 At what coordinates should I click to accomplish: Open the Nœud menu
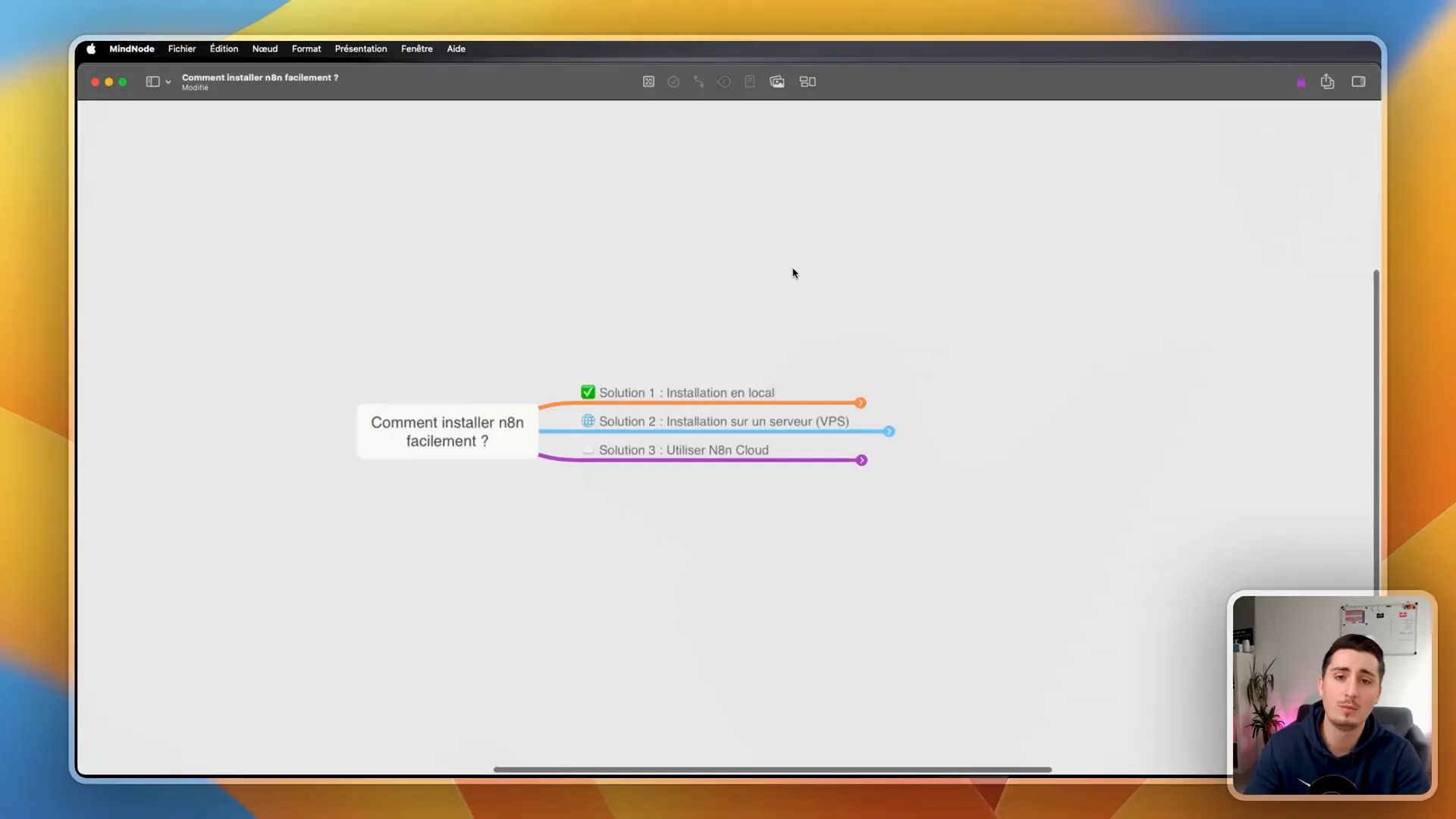pyautogui.click(x=265, y=49)
